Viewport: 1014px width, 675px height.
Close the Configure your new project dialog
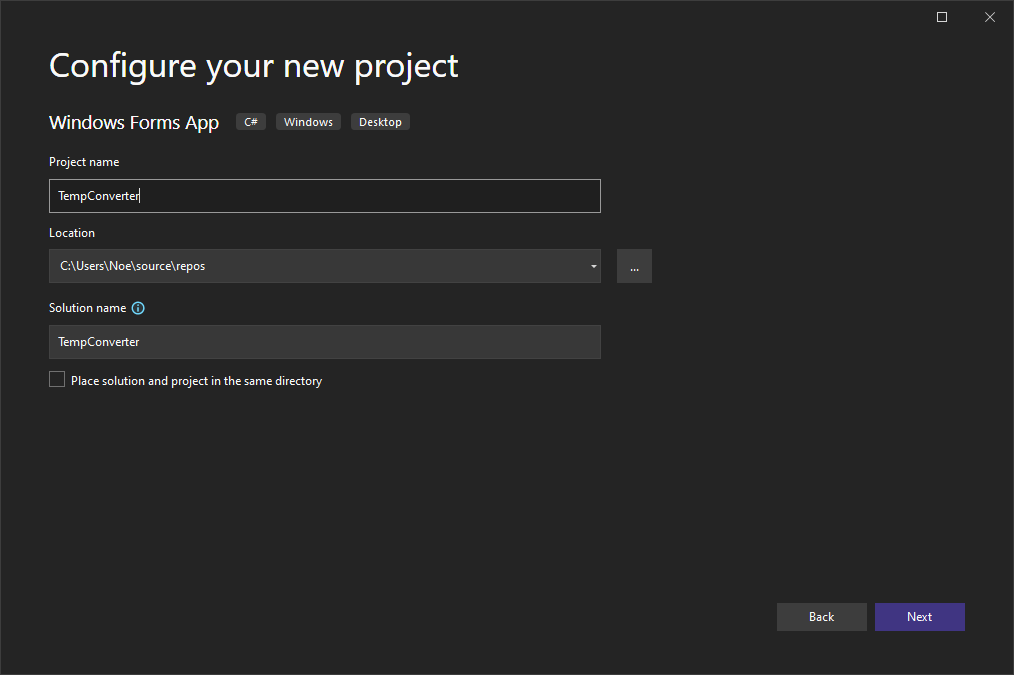click(x=989, y=17)
